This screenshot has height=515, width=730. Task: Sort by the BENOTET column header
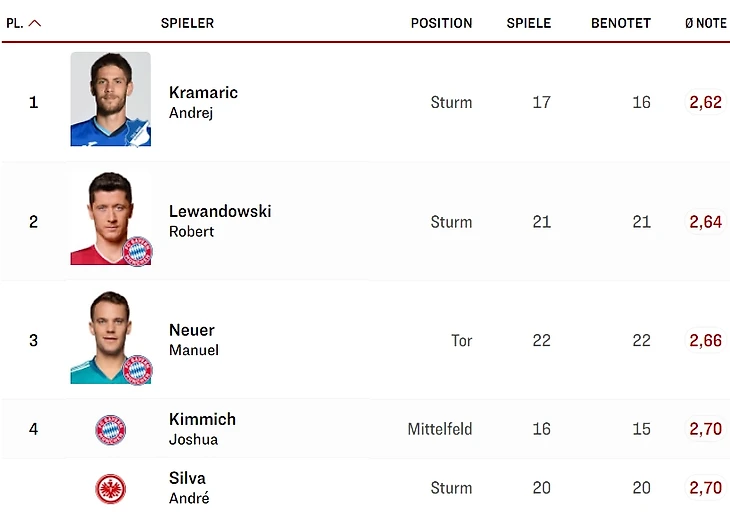[x=620, y=23]
